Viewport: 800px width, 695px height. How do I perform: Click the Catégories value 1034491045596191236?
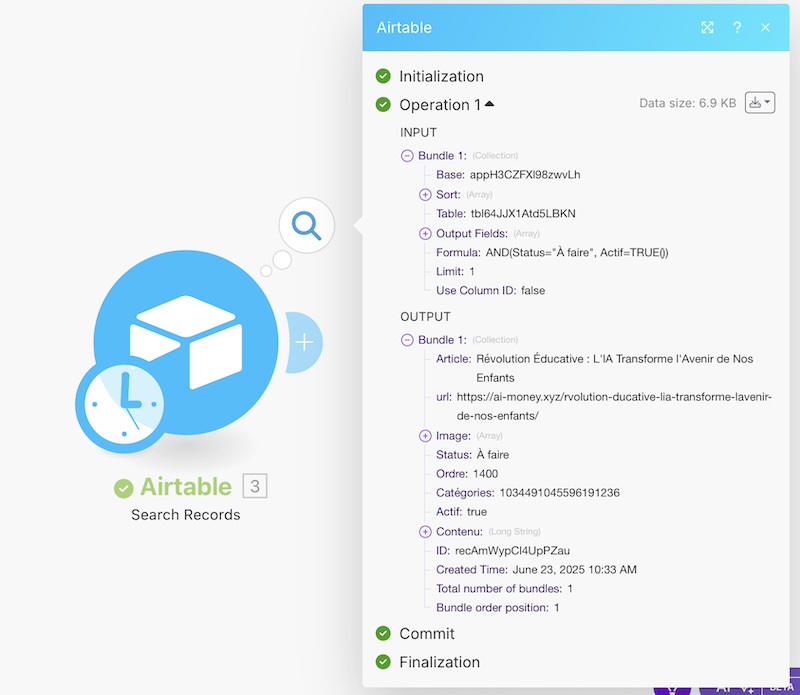[560, 493]
